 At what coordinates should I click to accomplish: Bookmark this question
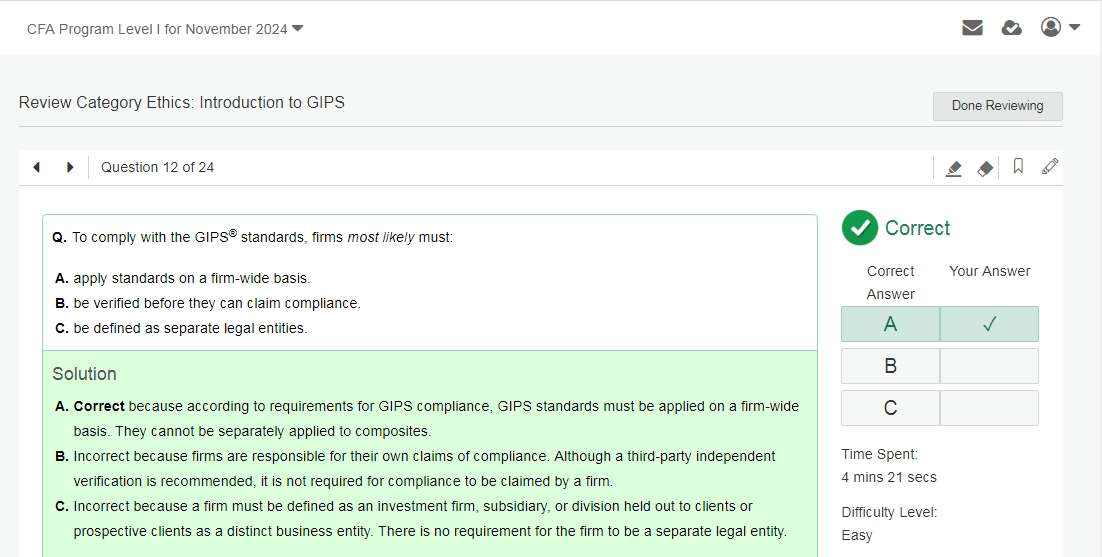(x=1018, y=167)
